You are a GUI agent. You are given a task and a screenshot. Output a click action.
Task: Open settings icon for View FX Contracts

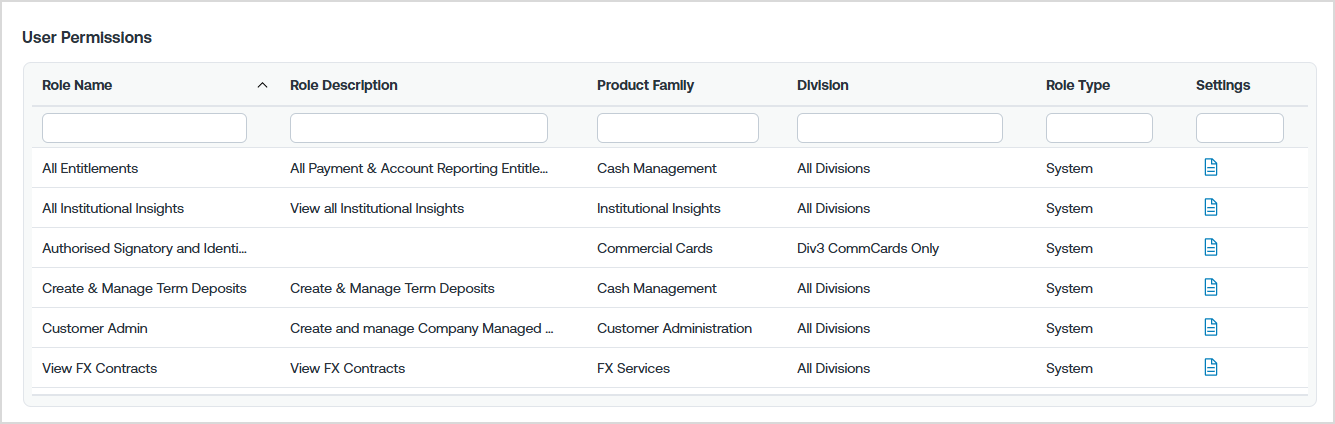point(1210,367)
